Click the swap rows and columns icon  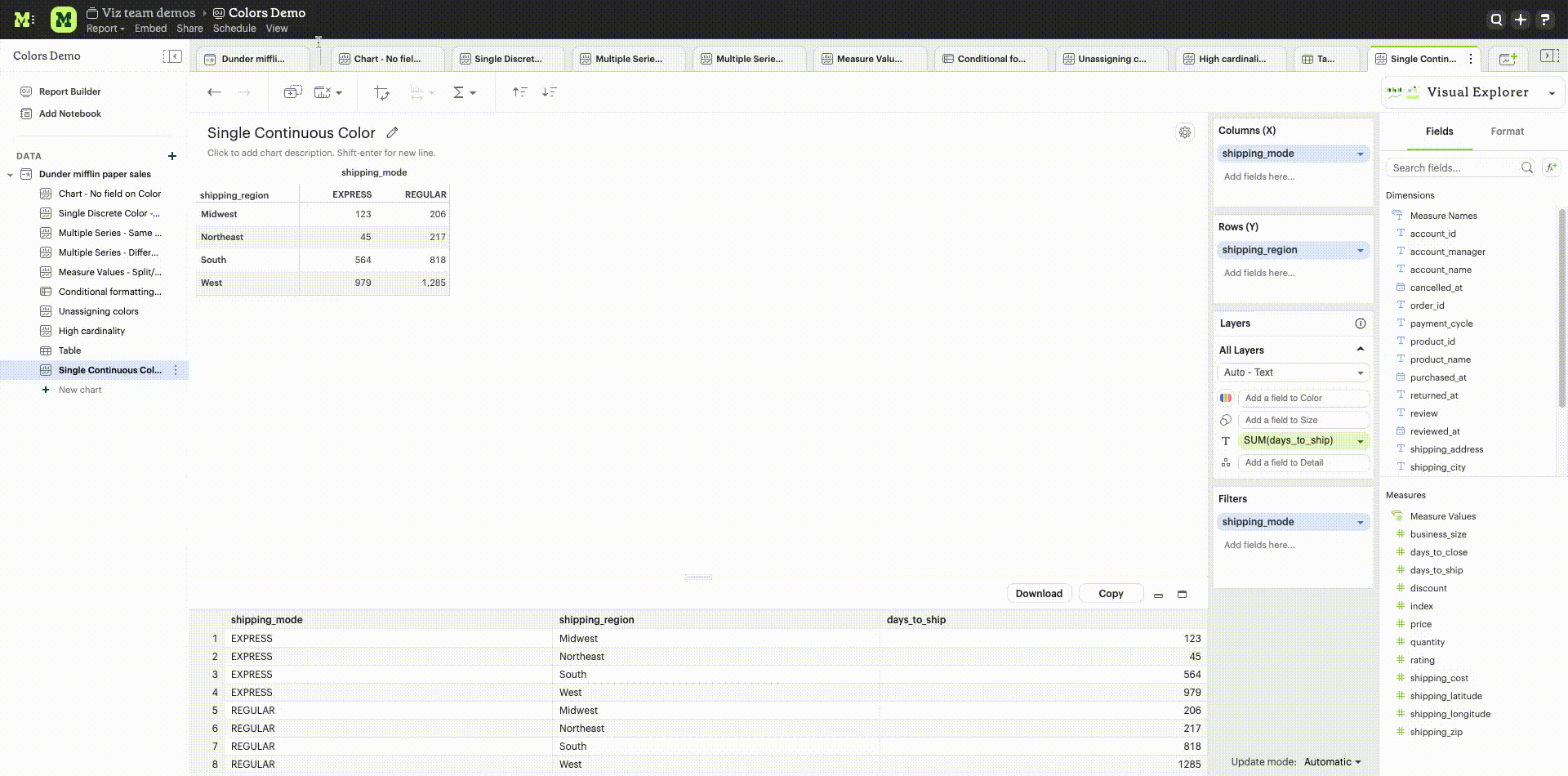point(381,92)
